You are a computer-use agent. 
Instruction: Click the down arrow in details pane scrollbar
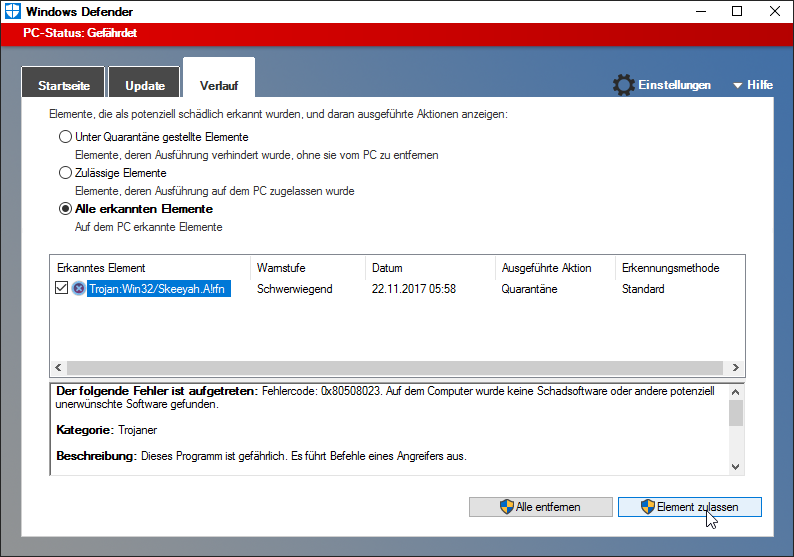(x=736, y=467)
